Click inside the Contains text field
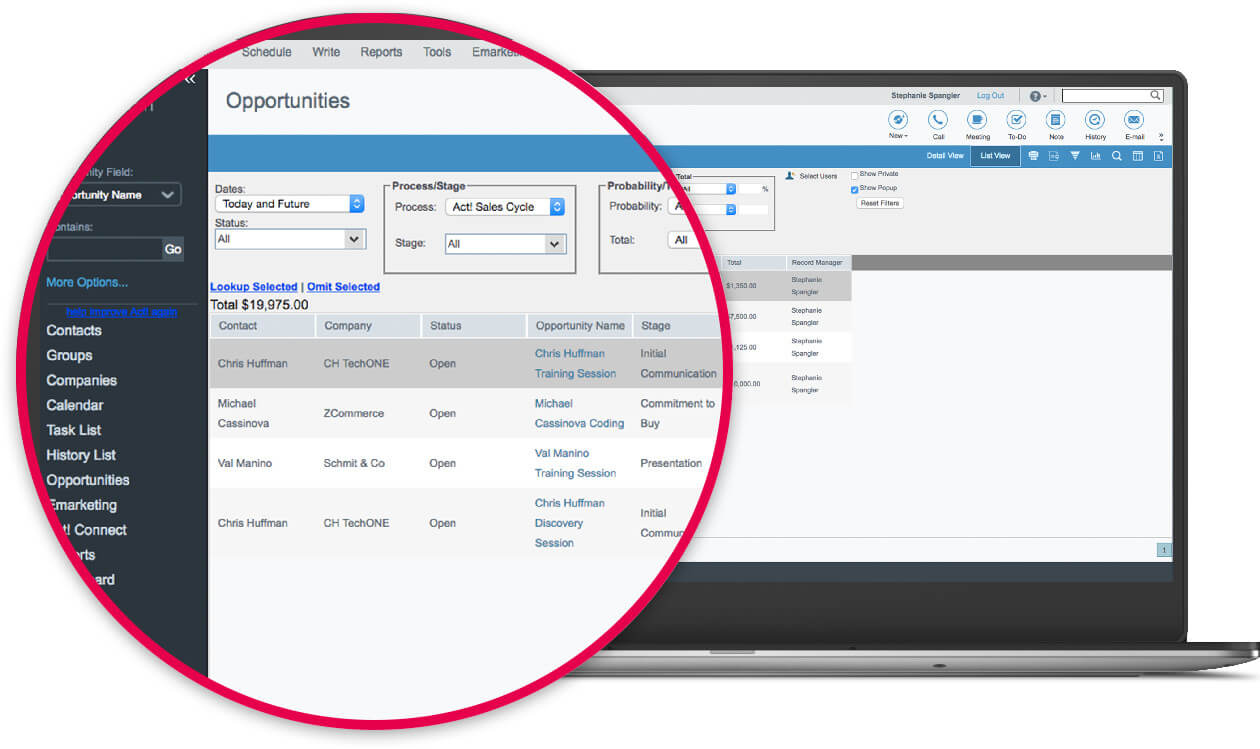This screenshot has height=749, width=1260. tap(105, 249)
